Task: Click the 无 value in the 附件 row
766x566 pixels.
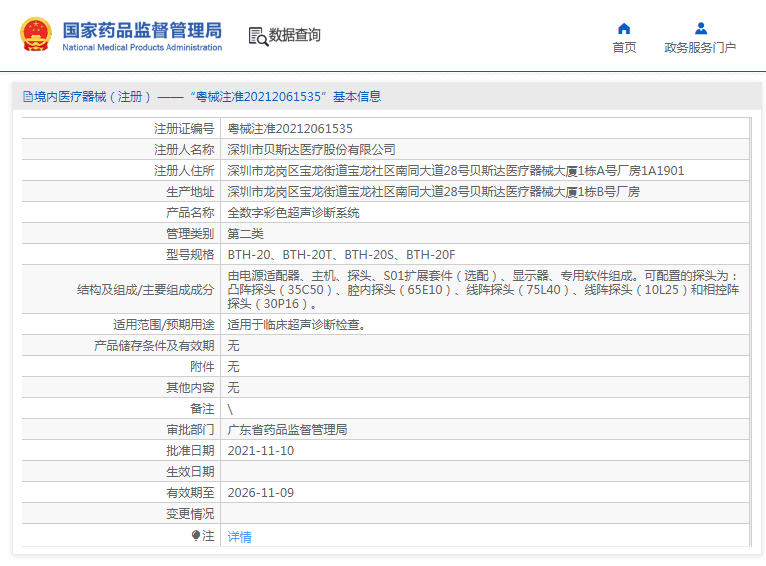Action: coord(233,366)
